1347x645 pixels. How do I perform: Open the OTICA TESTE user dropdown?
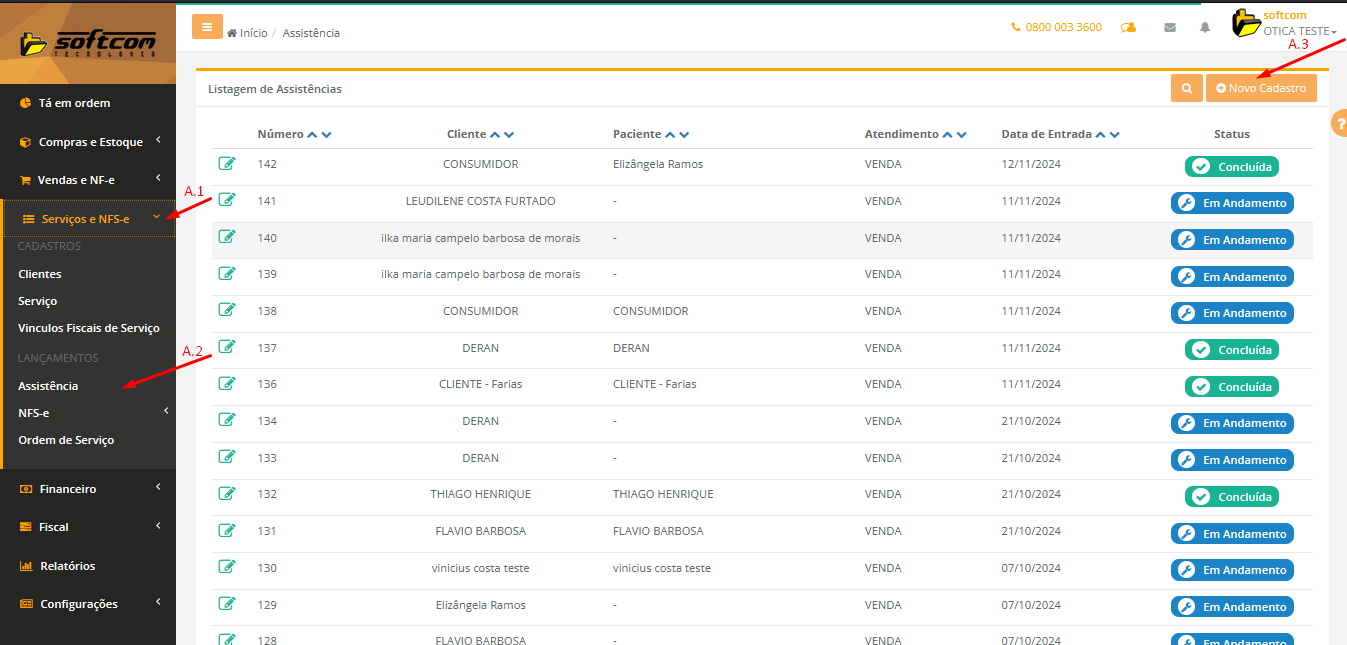pos(1299,31)
